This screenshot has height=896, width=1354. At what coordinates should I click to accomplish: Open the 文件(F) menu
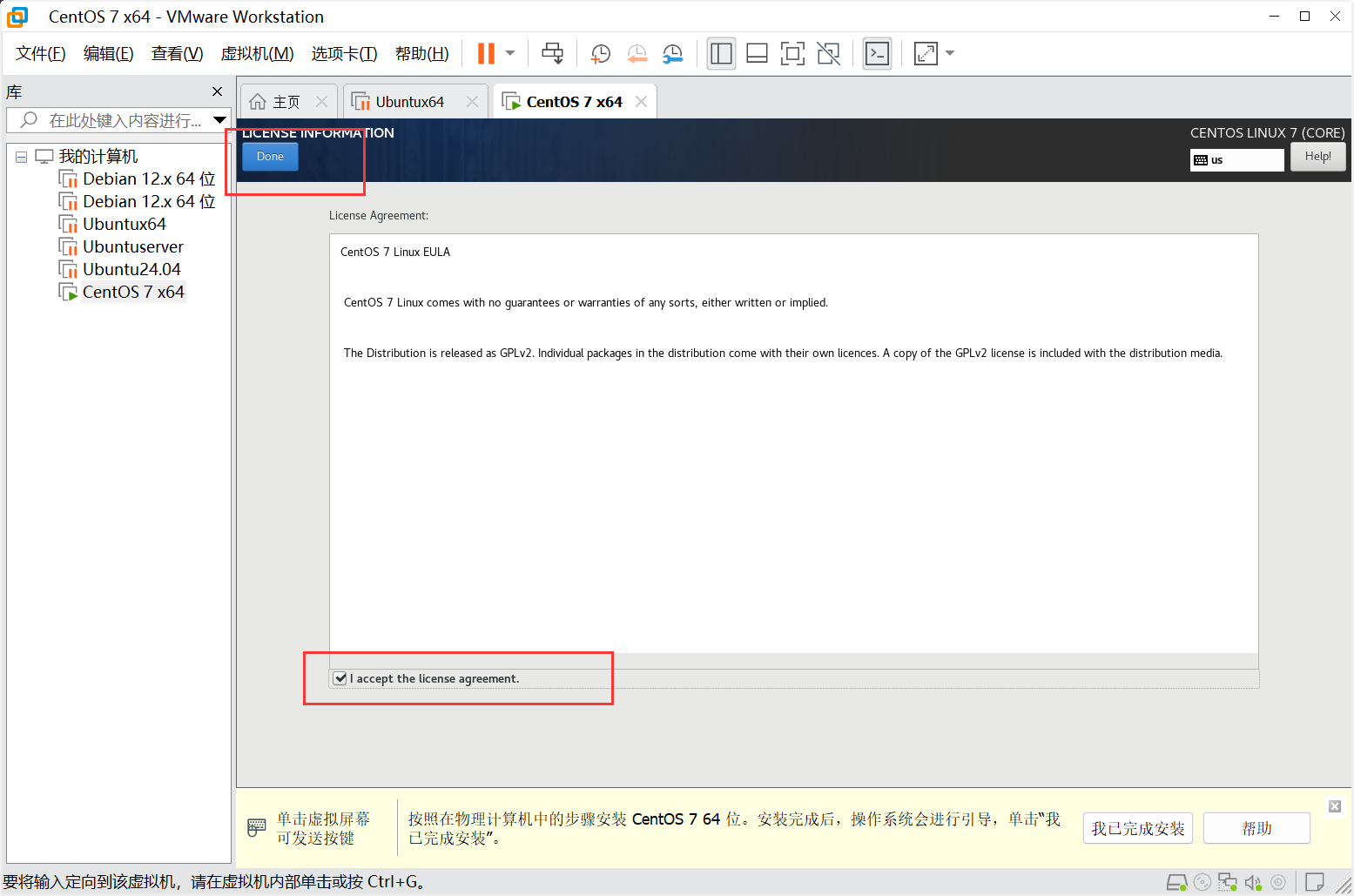tap(41, 54)
